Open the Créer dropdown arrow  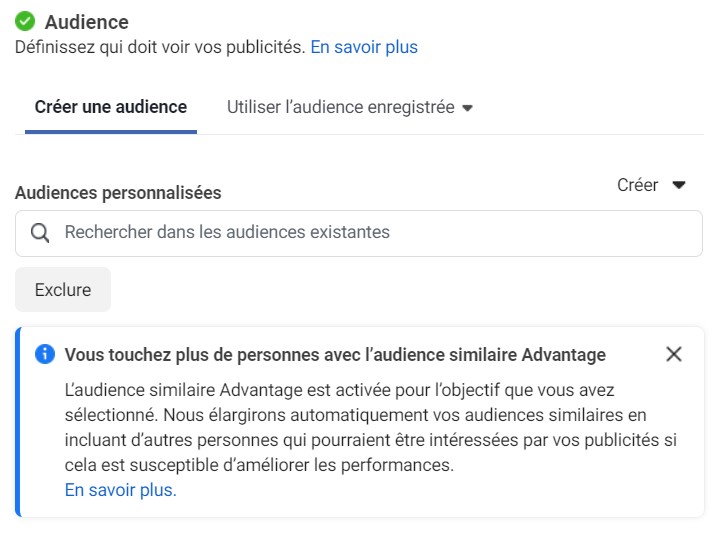click(679, 185)
